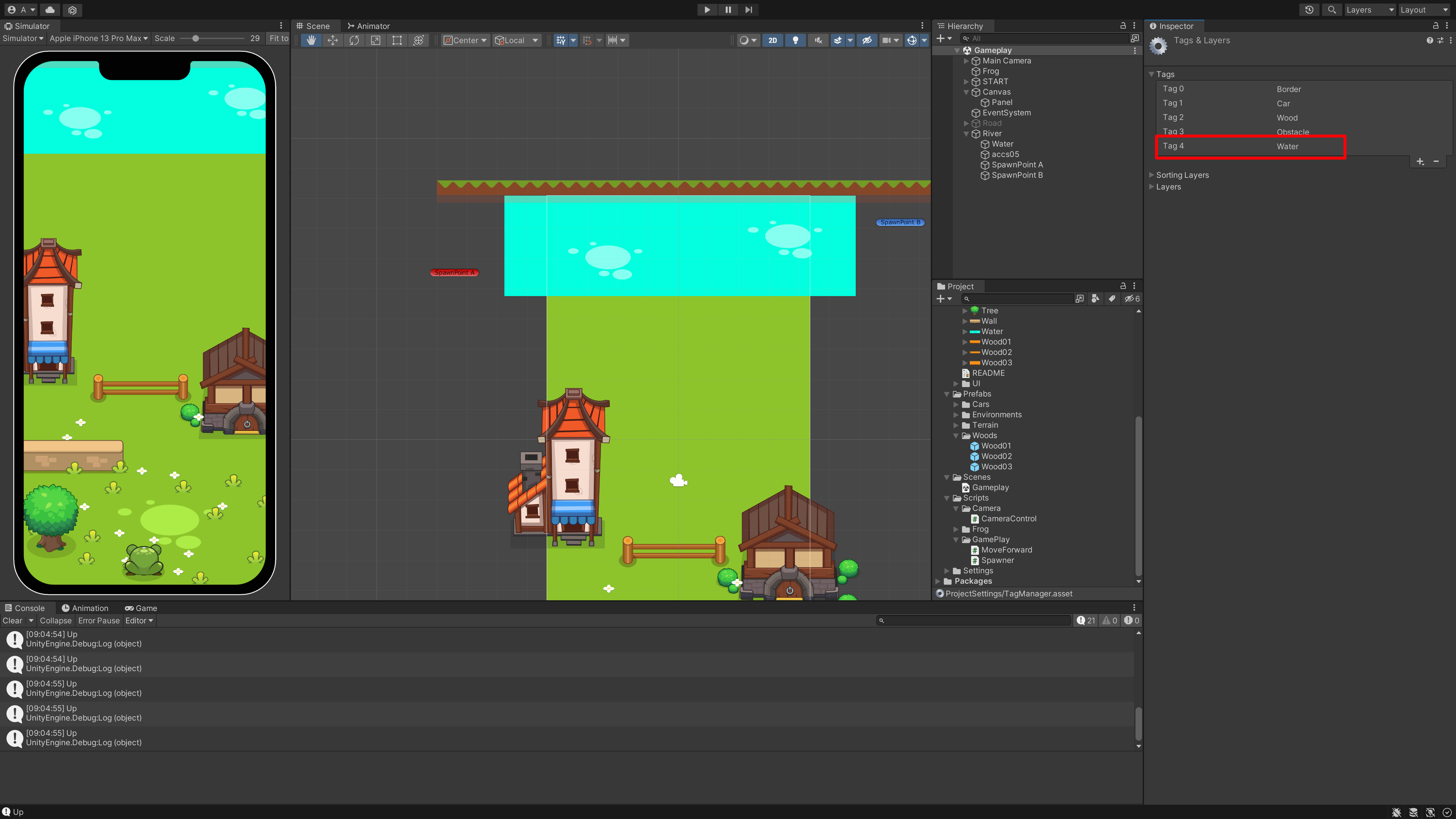Toggle Inspector panel lock
Viewport: 1456px width, 819px height.
coord(1435,25)
